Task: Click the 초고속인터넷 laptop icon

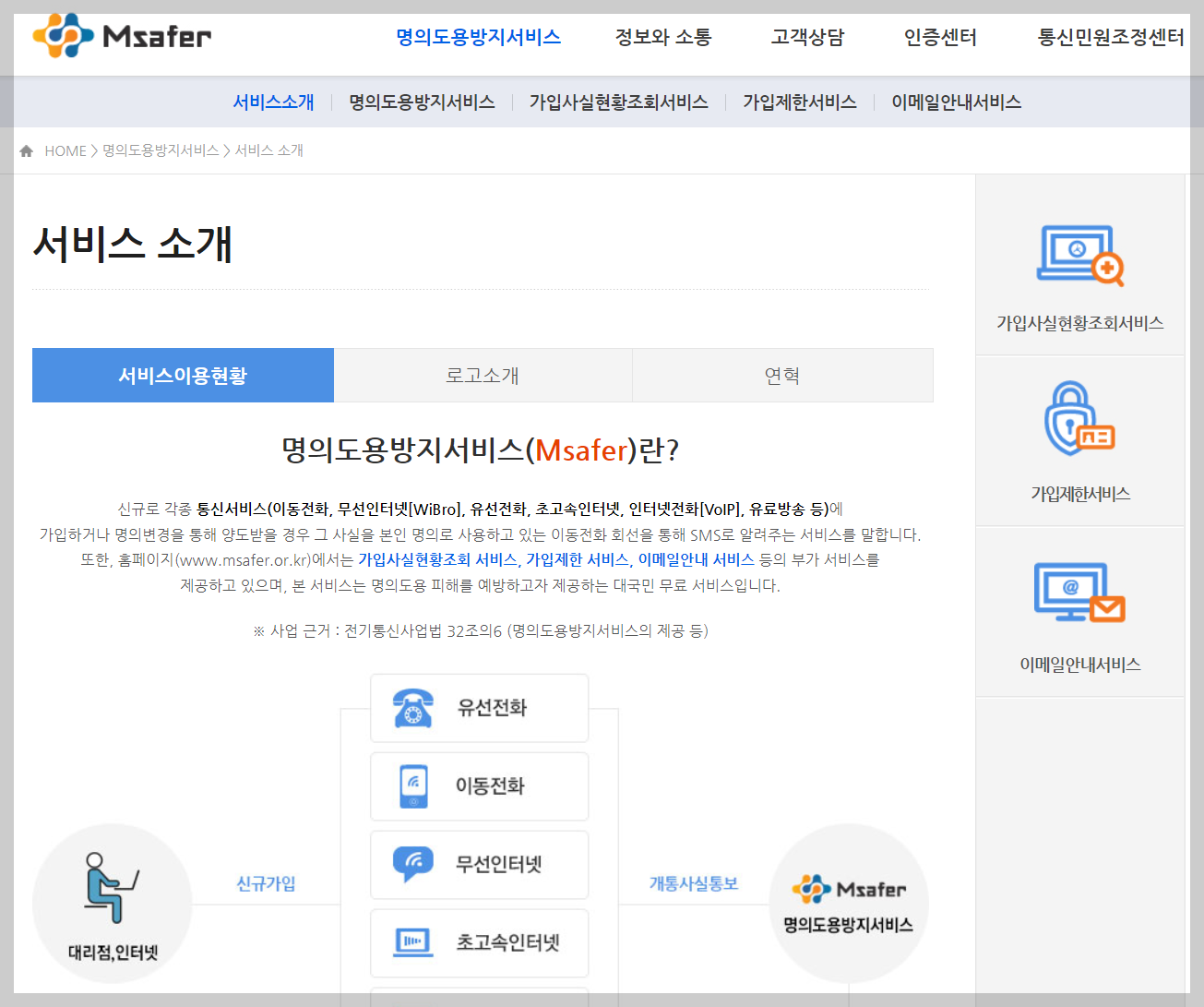Action: coord(412,942)
